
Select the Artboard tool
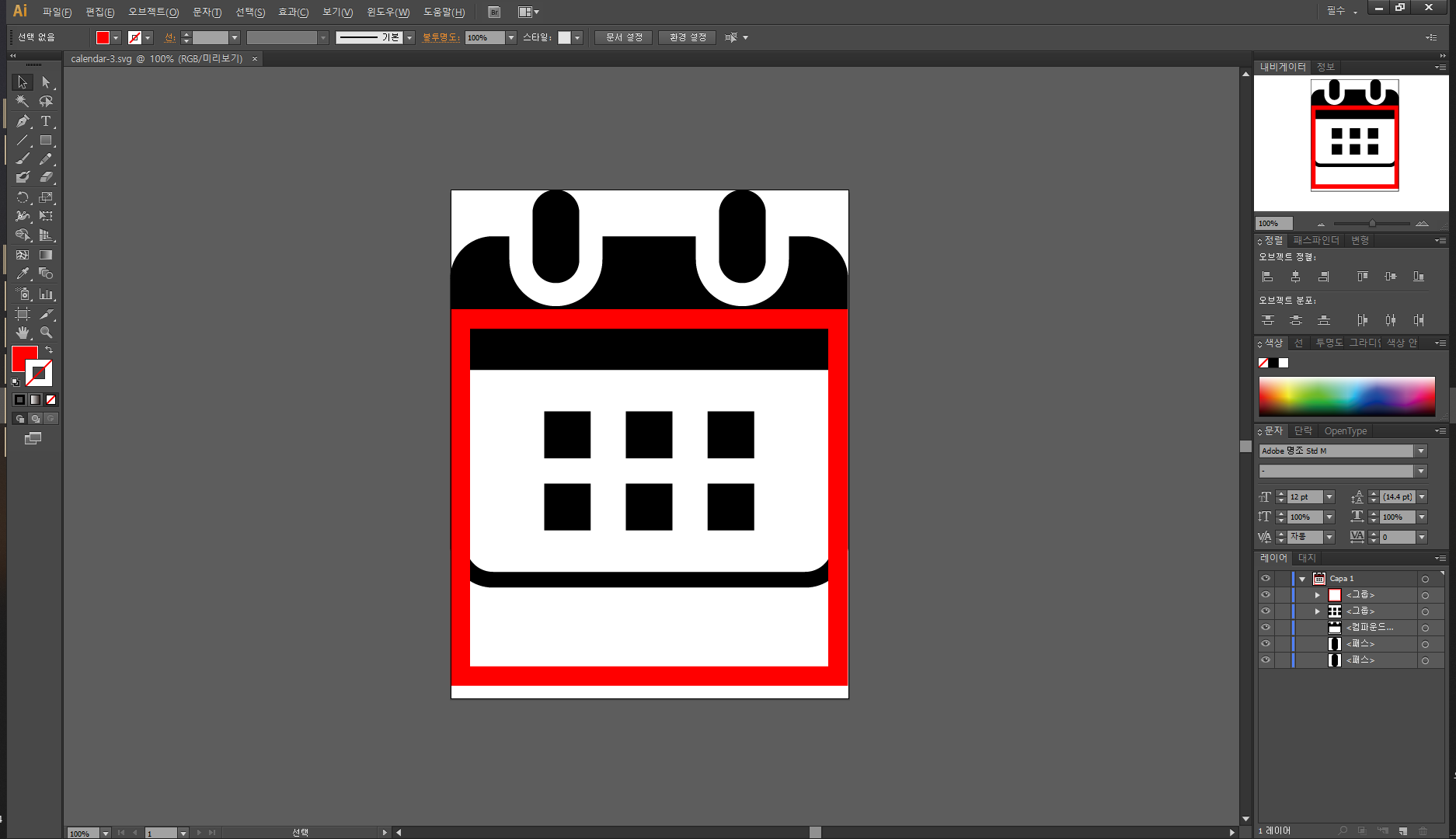tap(23, 314)
